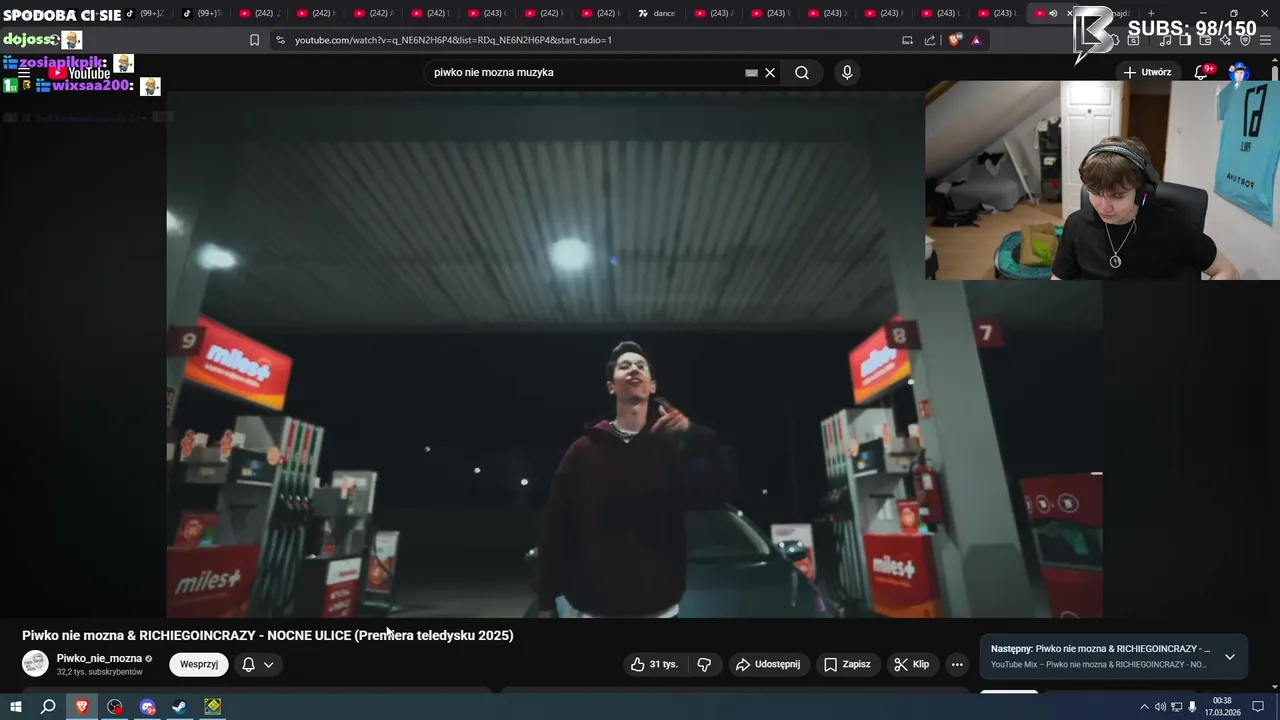Viewport: 1280px width, 720px height.
Task: Open the Brave main menu hamburger
Action: (x=1267, y=40)
